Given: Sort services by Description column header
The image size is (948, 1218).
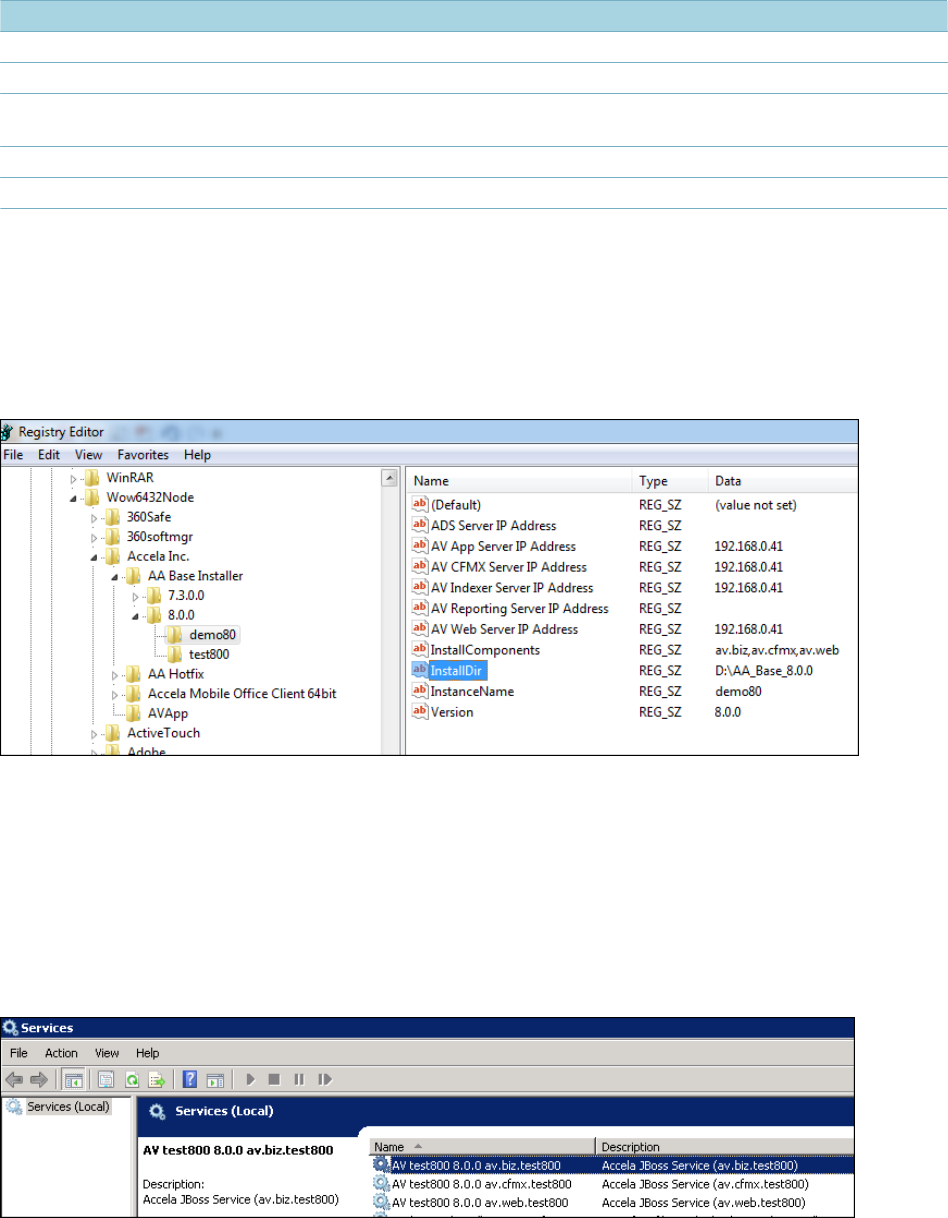Looking at the screenshot, I should click(x=725, y=1147).
